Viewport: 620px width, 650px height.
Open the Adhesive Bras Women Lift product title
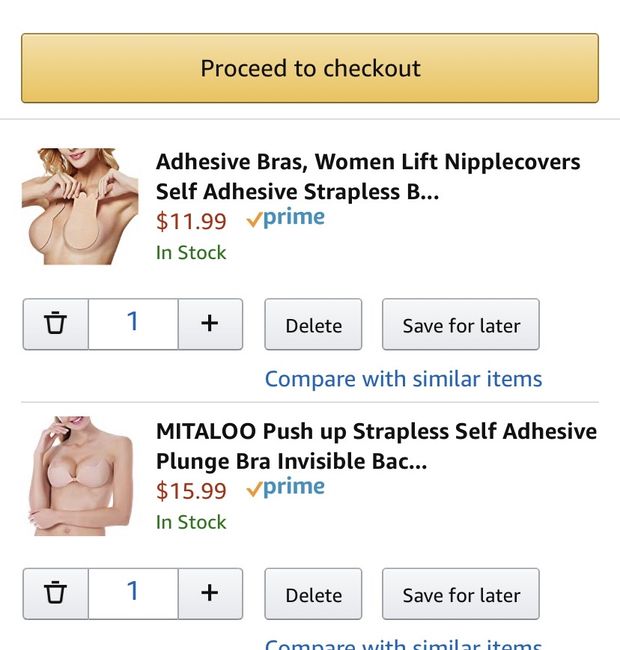point(367,176)
